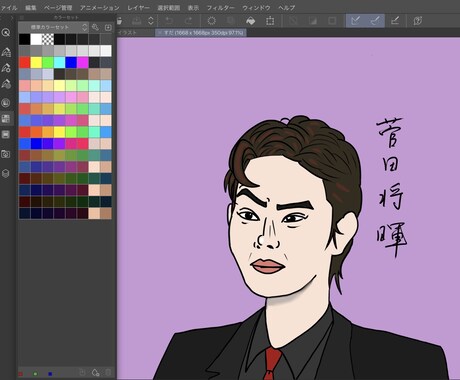Pick the pure red swatch in third row
This screenshot has width=460, height=380.
click(x=24, y=62)
